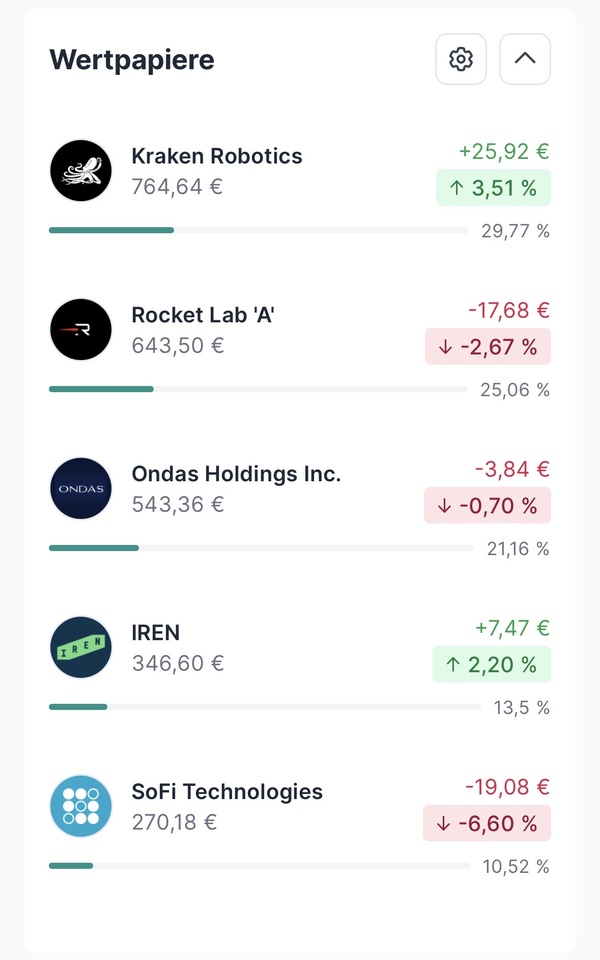Collapse the Wertpapiere section
Viewport: 600px width, 960px height.
(525, 59)
